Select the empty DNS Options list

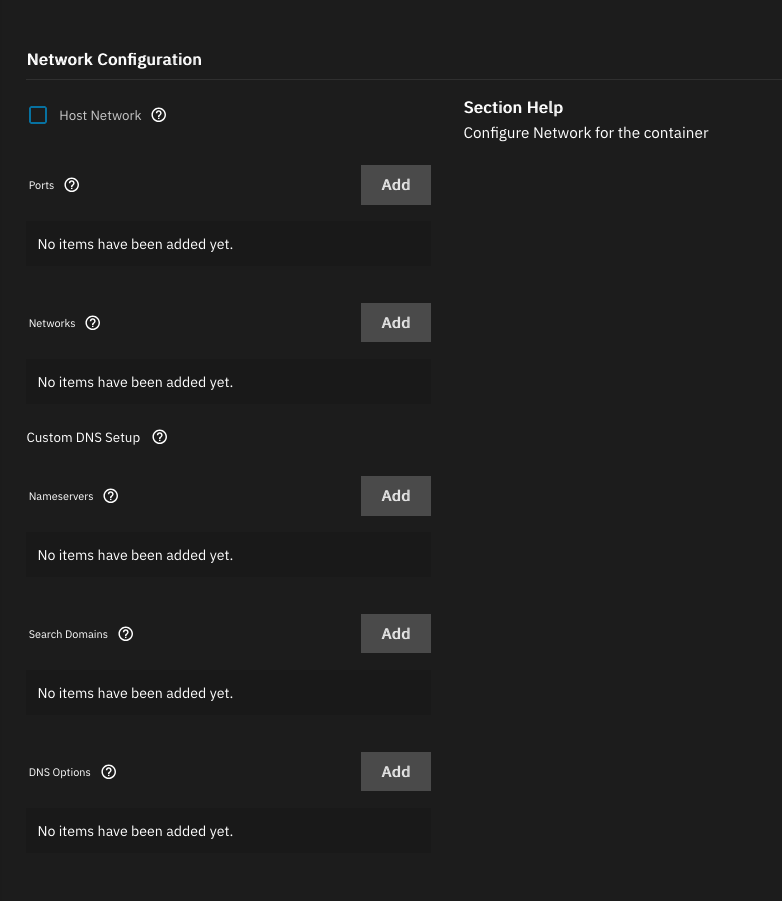[x=228, y=831]
